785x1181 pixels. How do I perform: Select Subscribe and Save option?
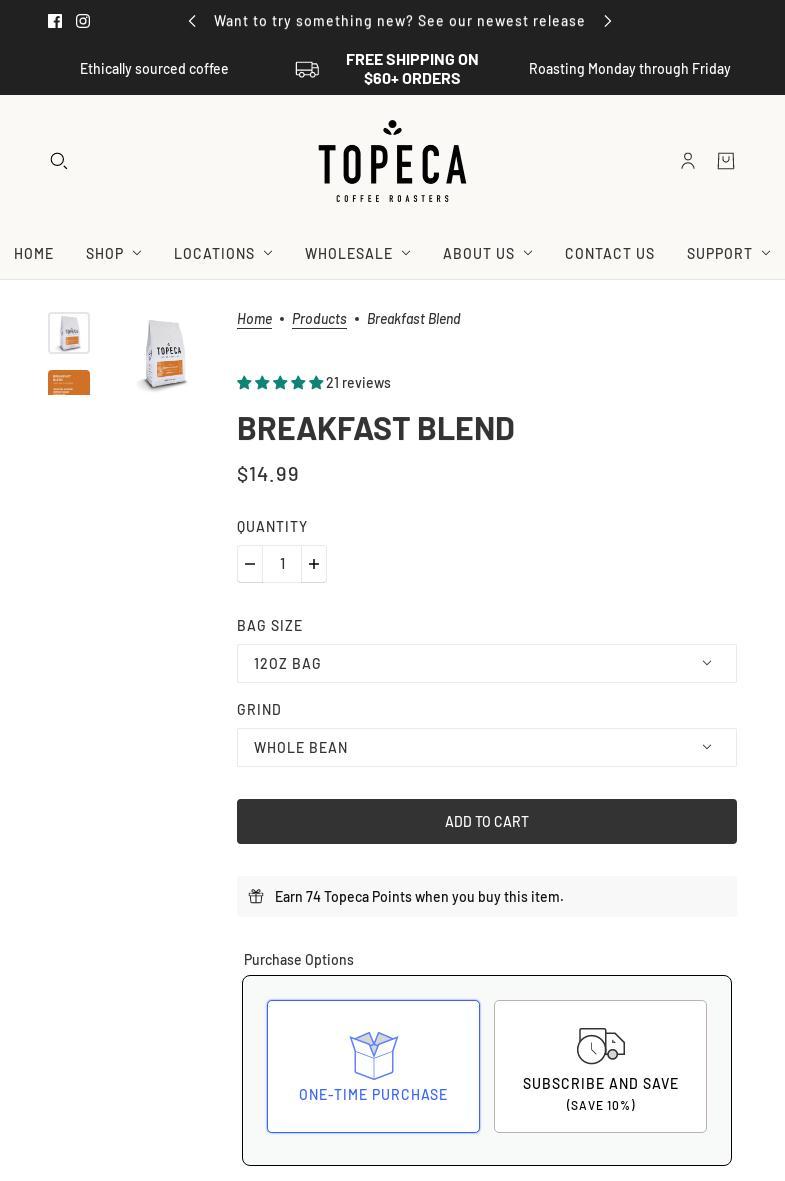coord(600,1066)
